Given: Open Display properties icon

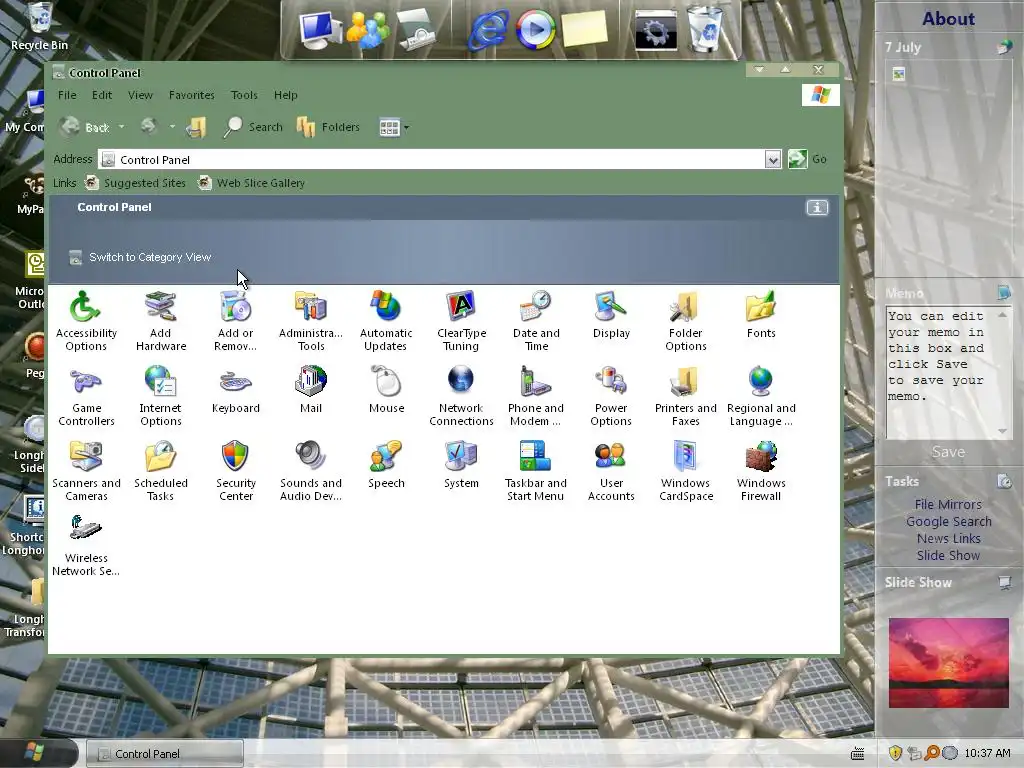Looking at the screenshot, I should 611,315.
